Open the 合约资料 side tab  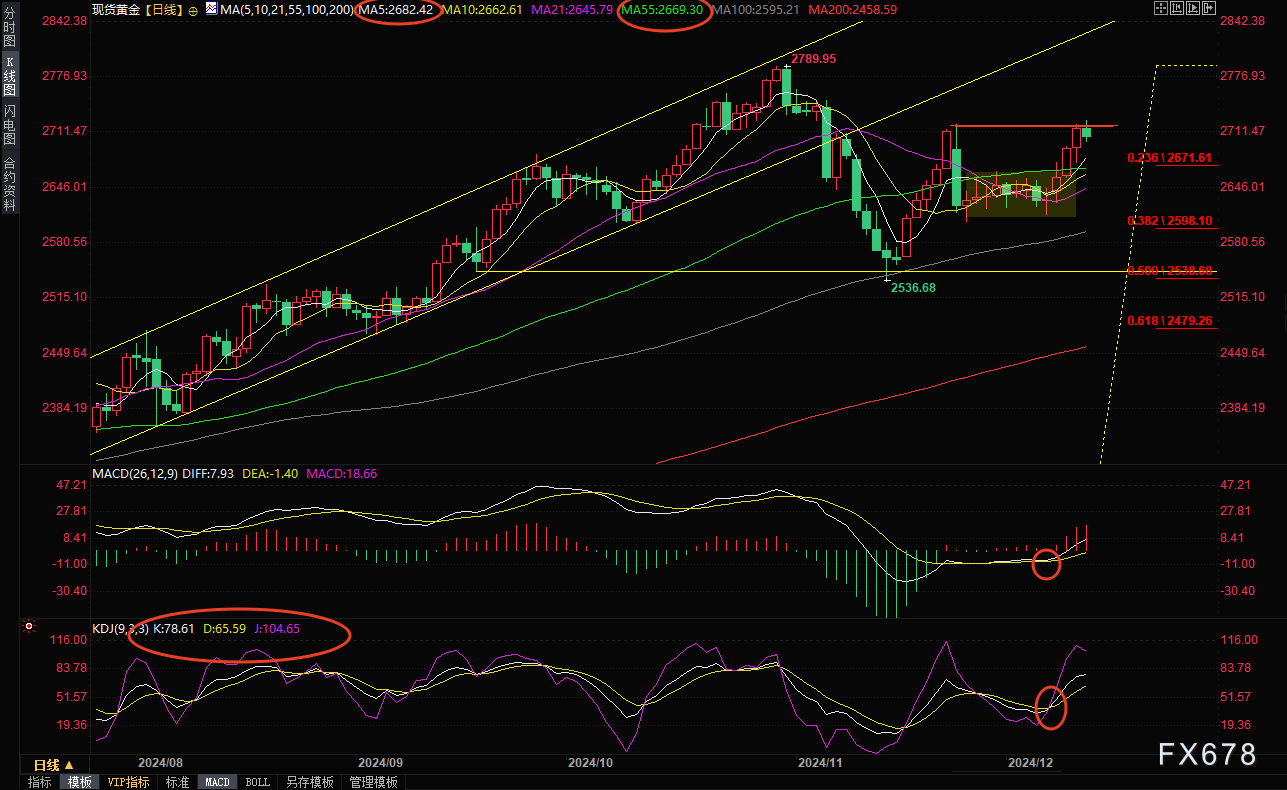(x=9, y=183)
